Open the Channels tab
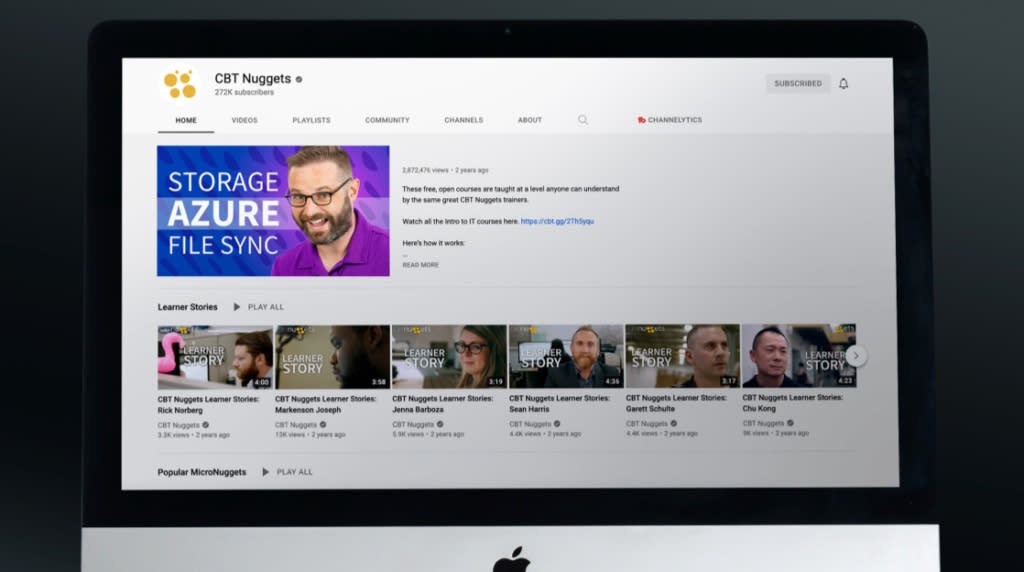The height and width of the screenshot is (572, 1024). click(464, 120)
